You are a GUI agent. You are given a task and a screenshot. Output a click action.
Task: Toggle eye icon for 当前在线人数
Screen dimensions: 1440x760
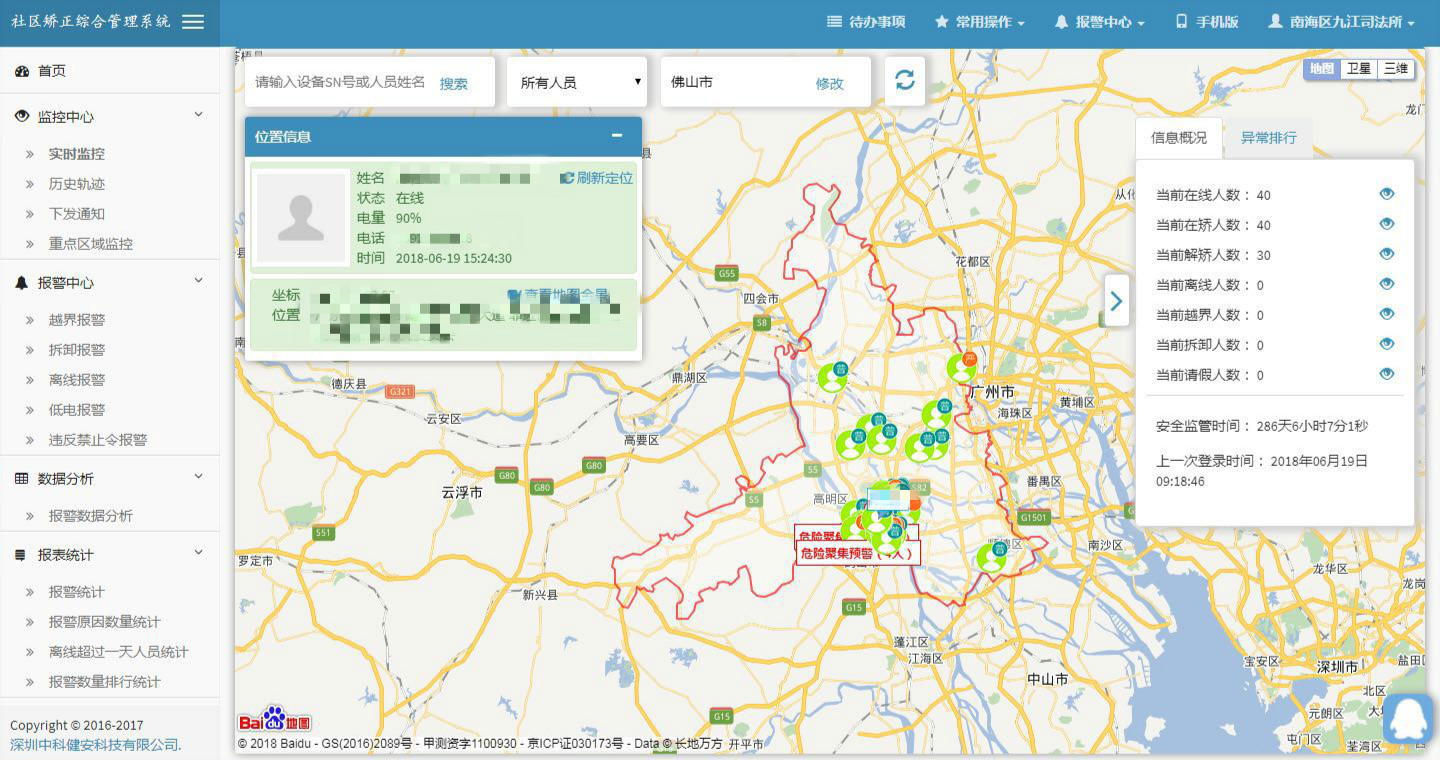point(1386,194)
